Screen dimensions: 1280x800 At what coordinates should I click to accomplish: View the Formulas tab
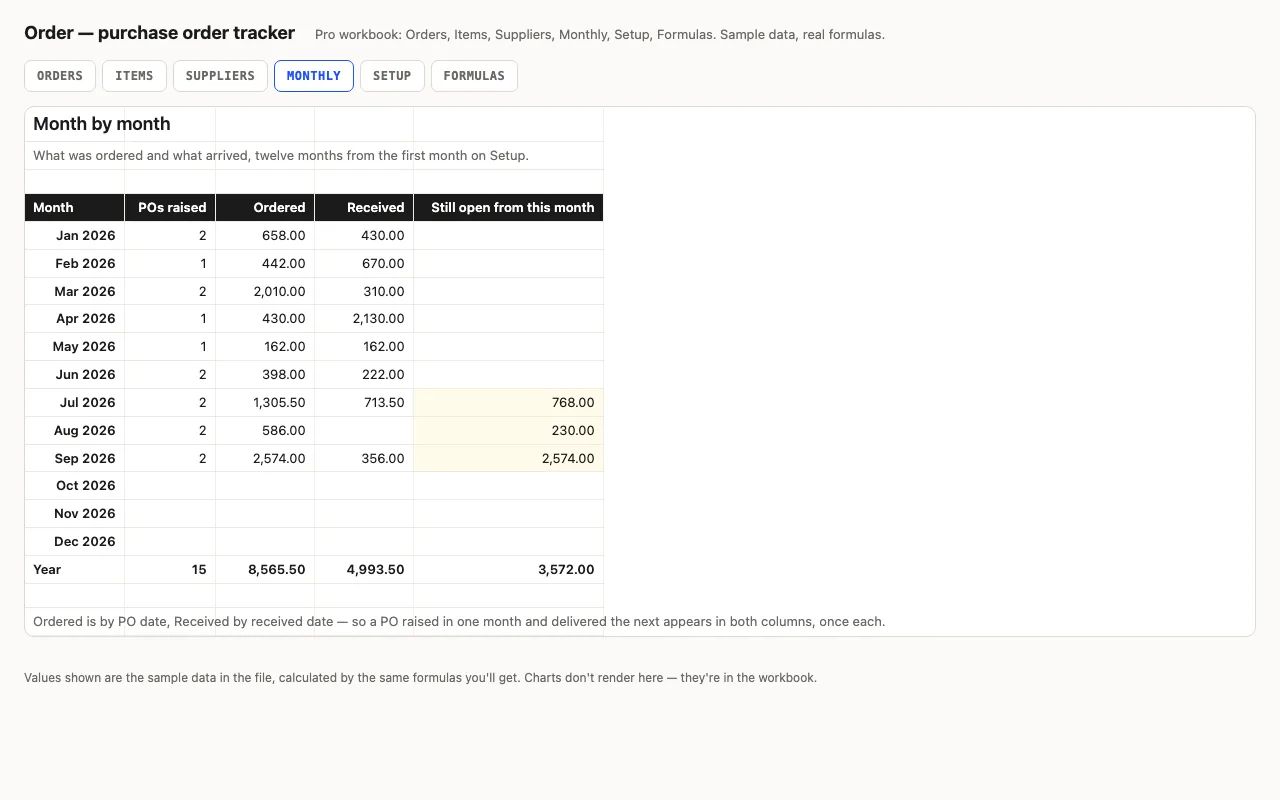click(x=474, y=76)
